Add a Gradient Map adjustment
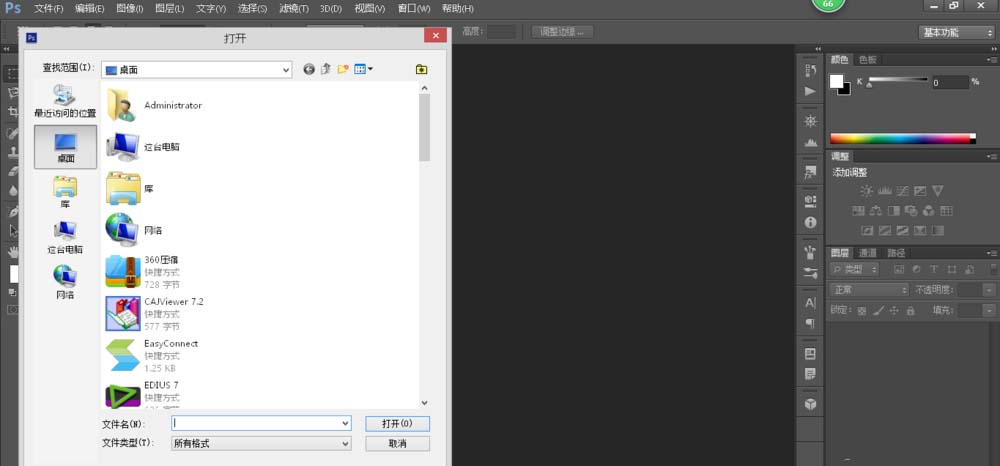This screenshot has height=466, width=1000. [938, 230]
